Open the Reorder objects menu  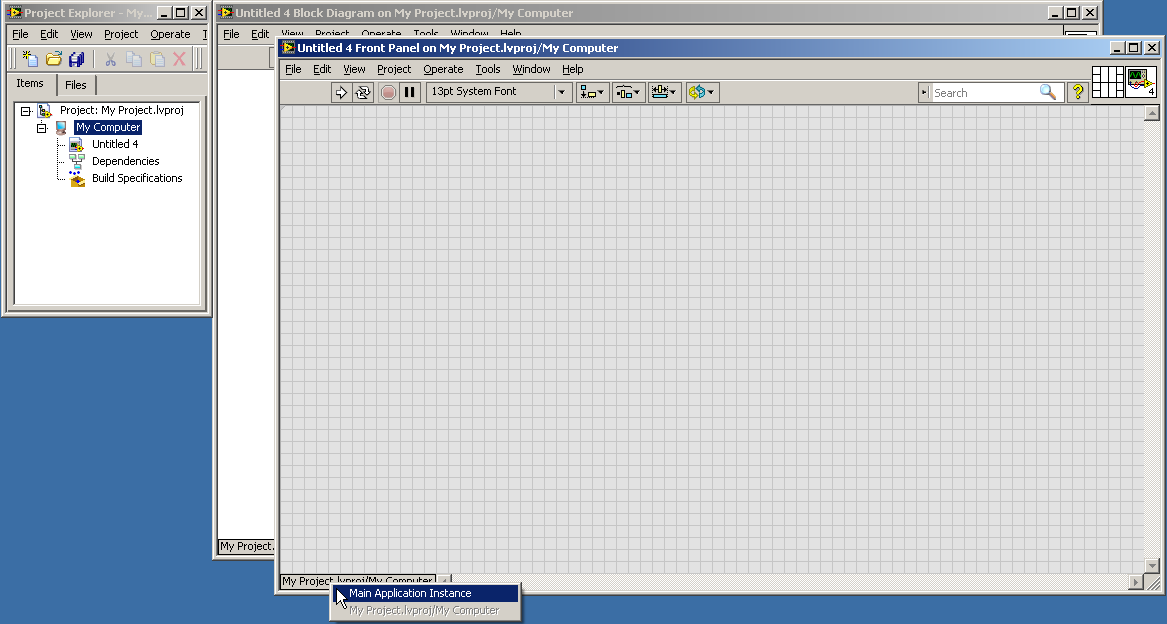[x=701, y=92]
